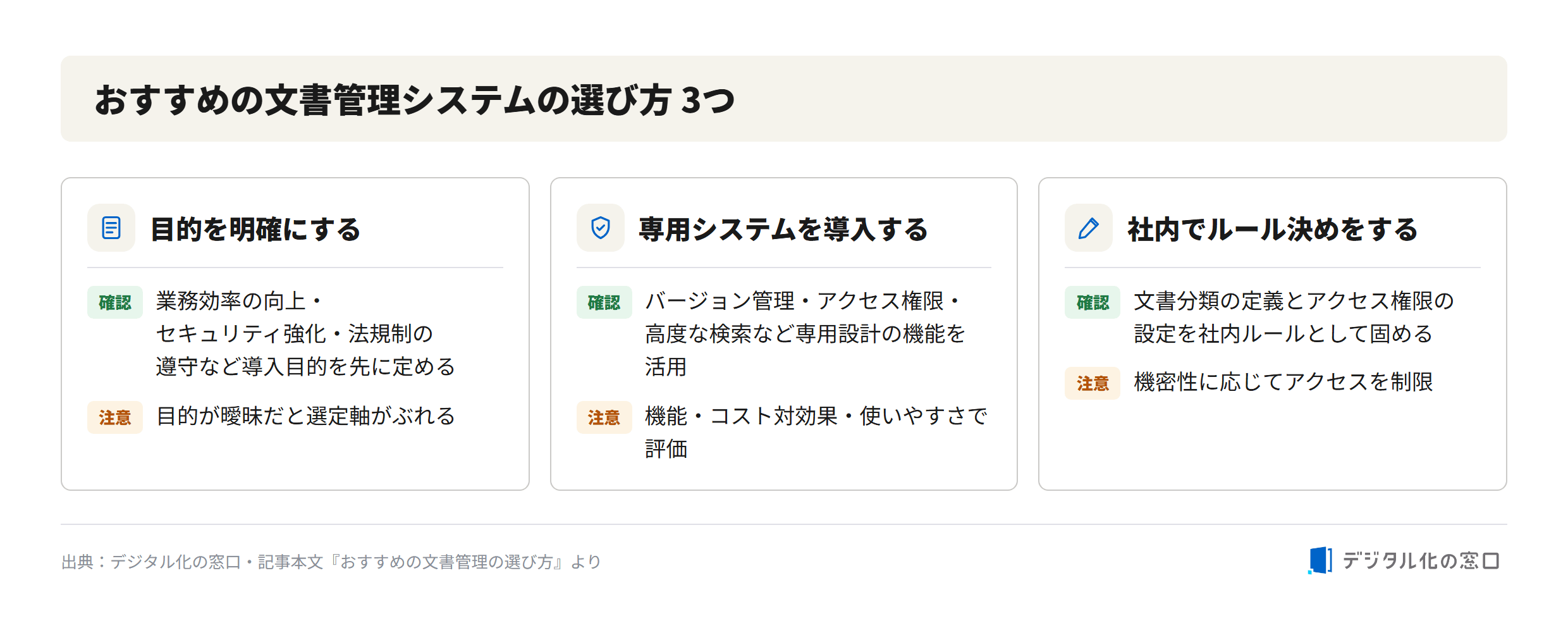Select the 注意 badge in the third card
Image resolution: width=1568 pixels, height=635 pixels.
tap(1093, 383)
